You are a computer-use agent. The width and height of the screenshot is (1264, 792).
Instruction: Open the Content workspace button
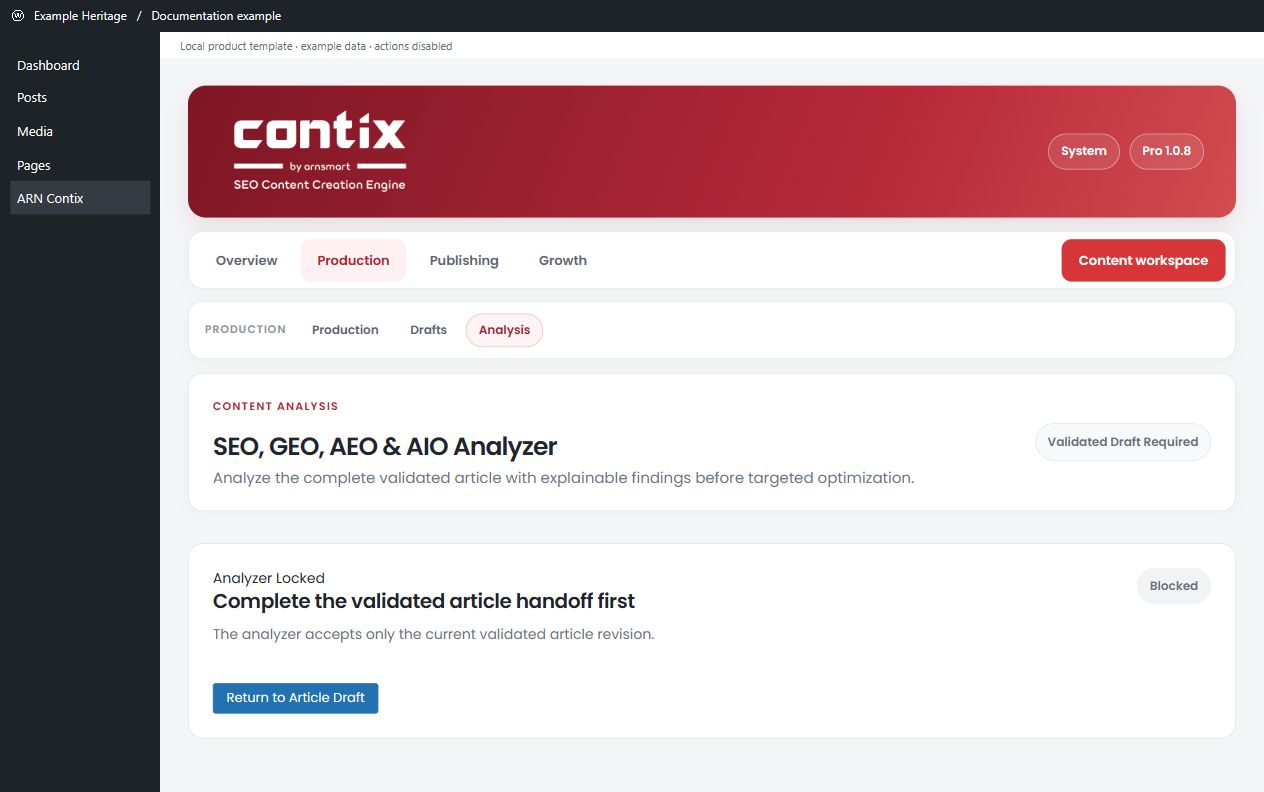tap(1143, 261)
